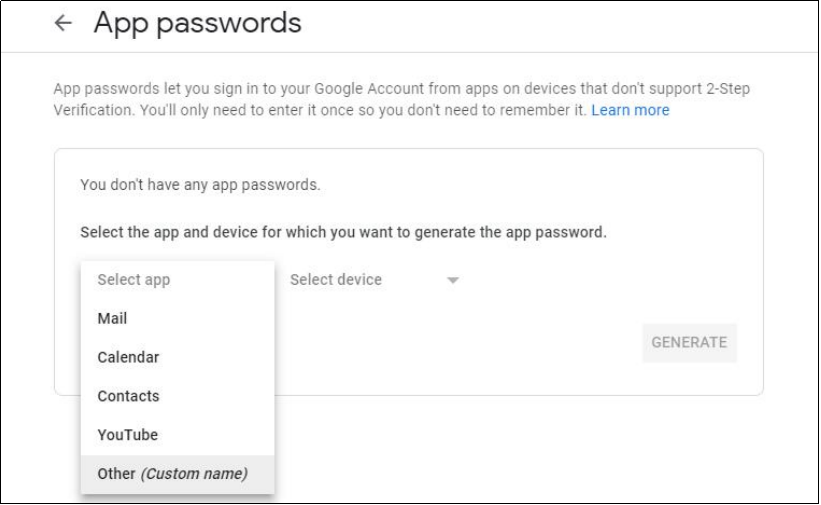This screenshot has height=505, width=821.
Task: Select Calendar in the app dropdown
Action: coord(128,357)
